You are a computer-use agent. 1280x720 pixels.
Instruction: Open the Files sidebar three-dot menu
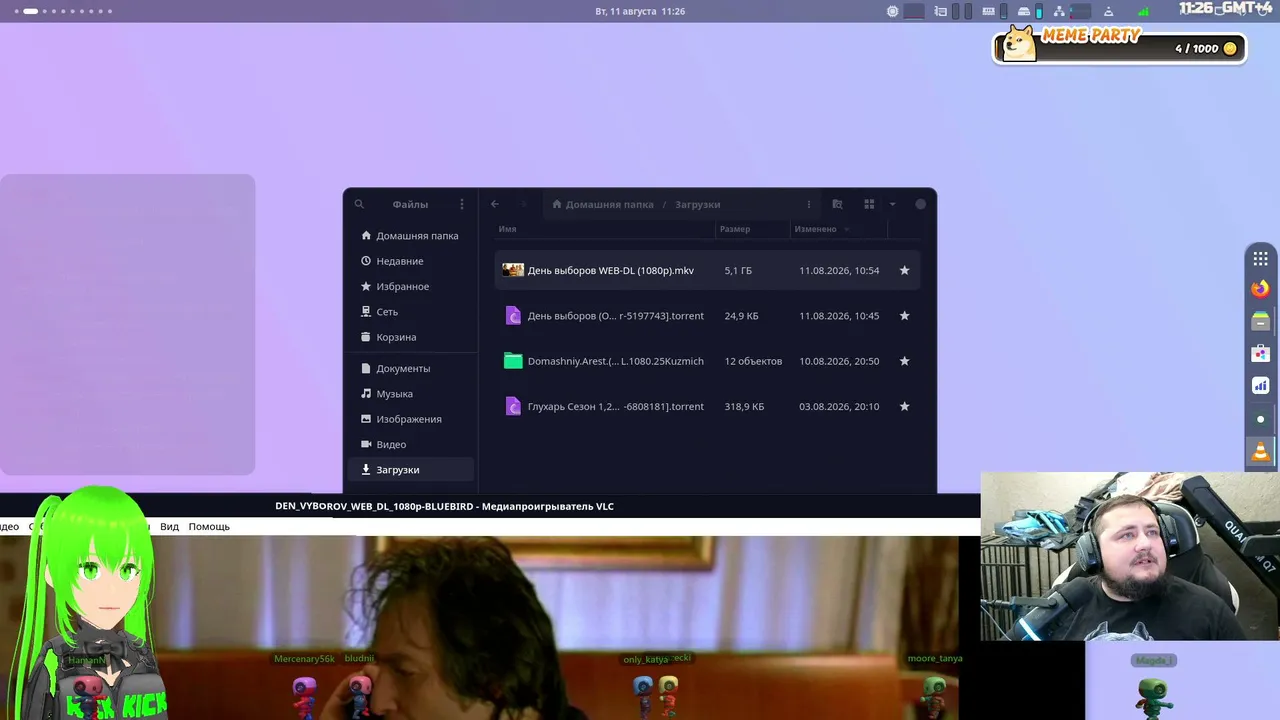462,204
